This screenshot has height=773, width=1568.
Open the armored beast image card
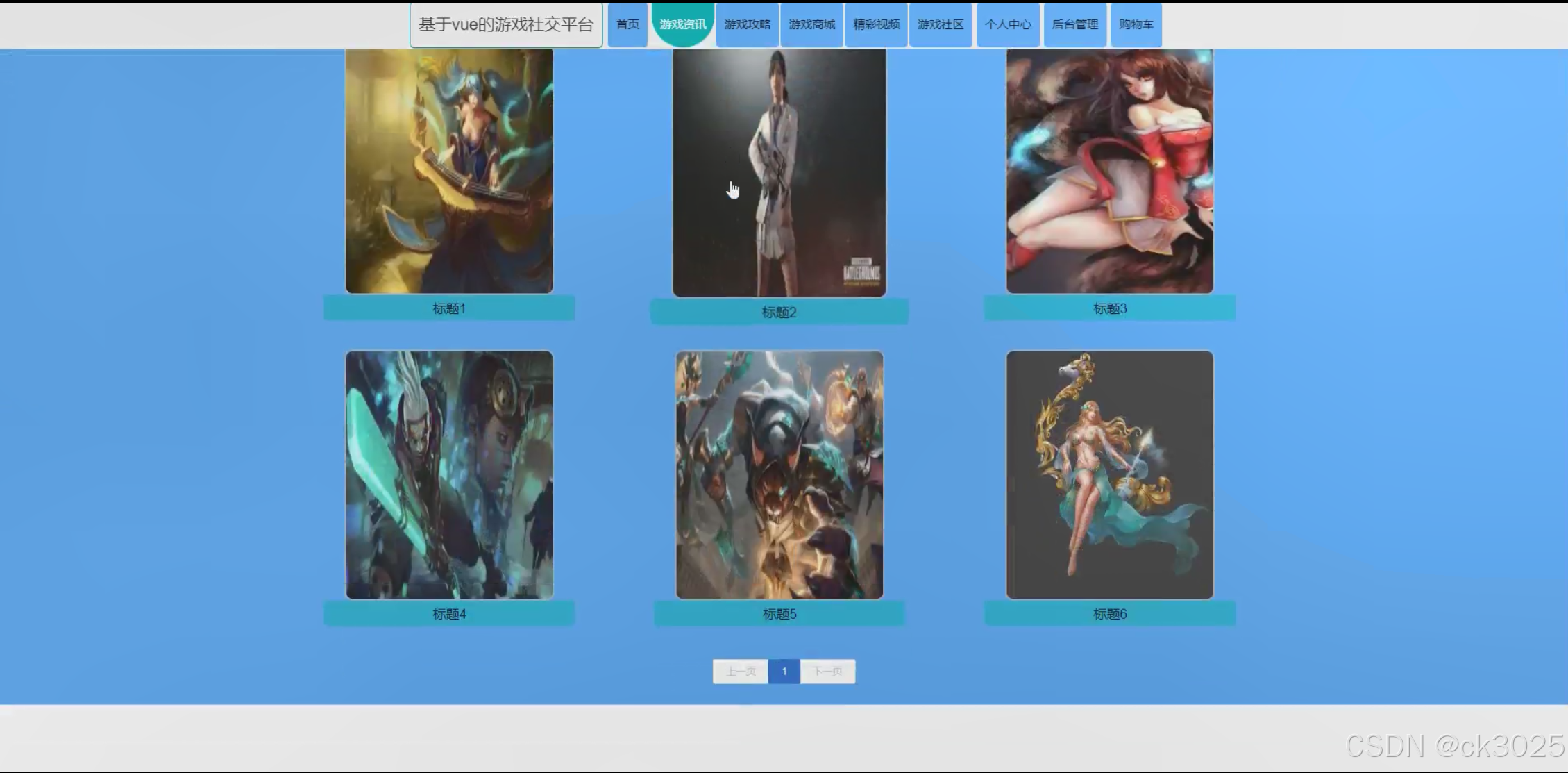[x=779, y=474]
